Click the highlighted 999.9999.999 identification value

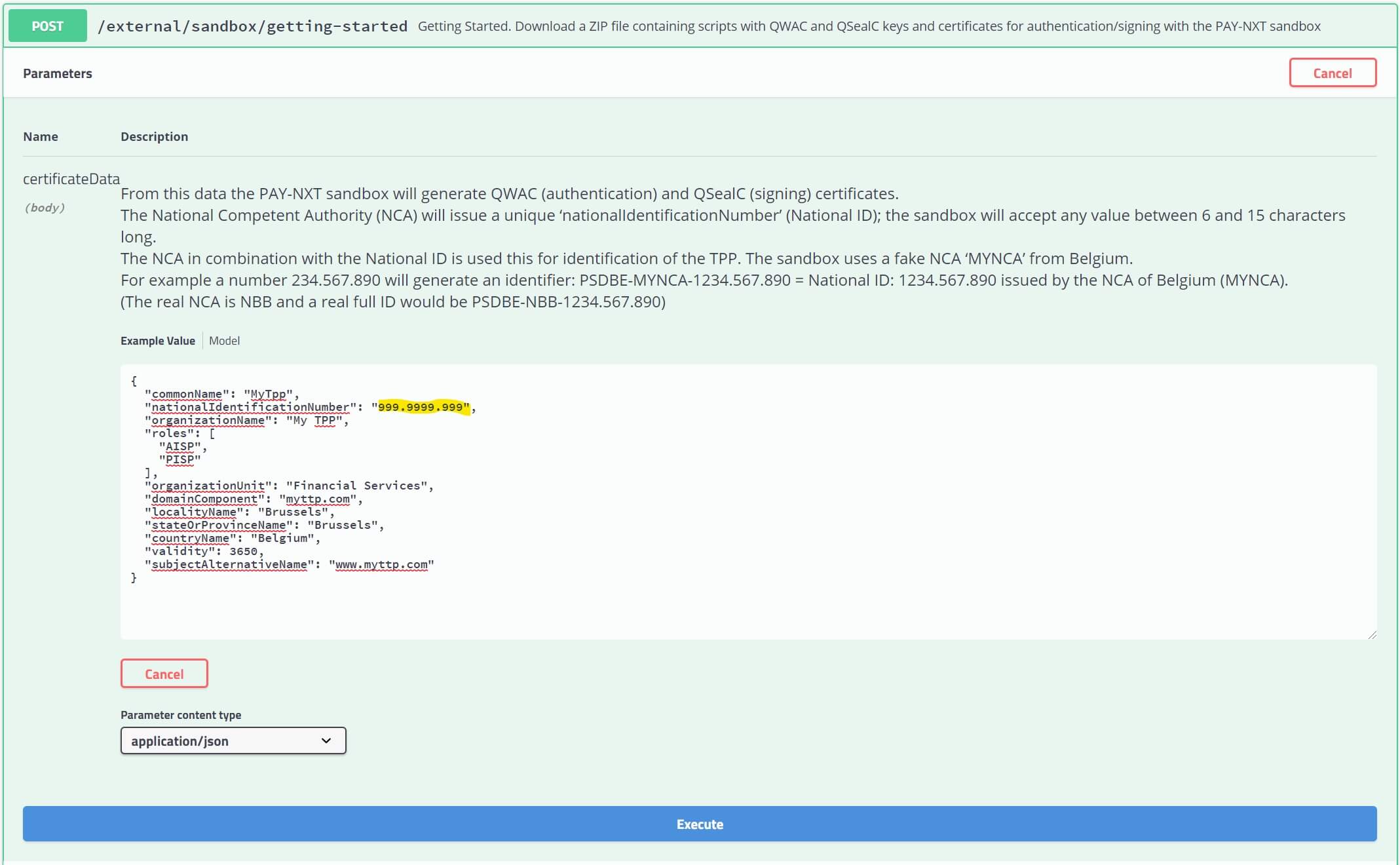click(x=421, y=408)
